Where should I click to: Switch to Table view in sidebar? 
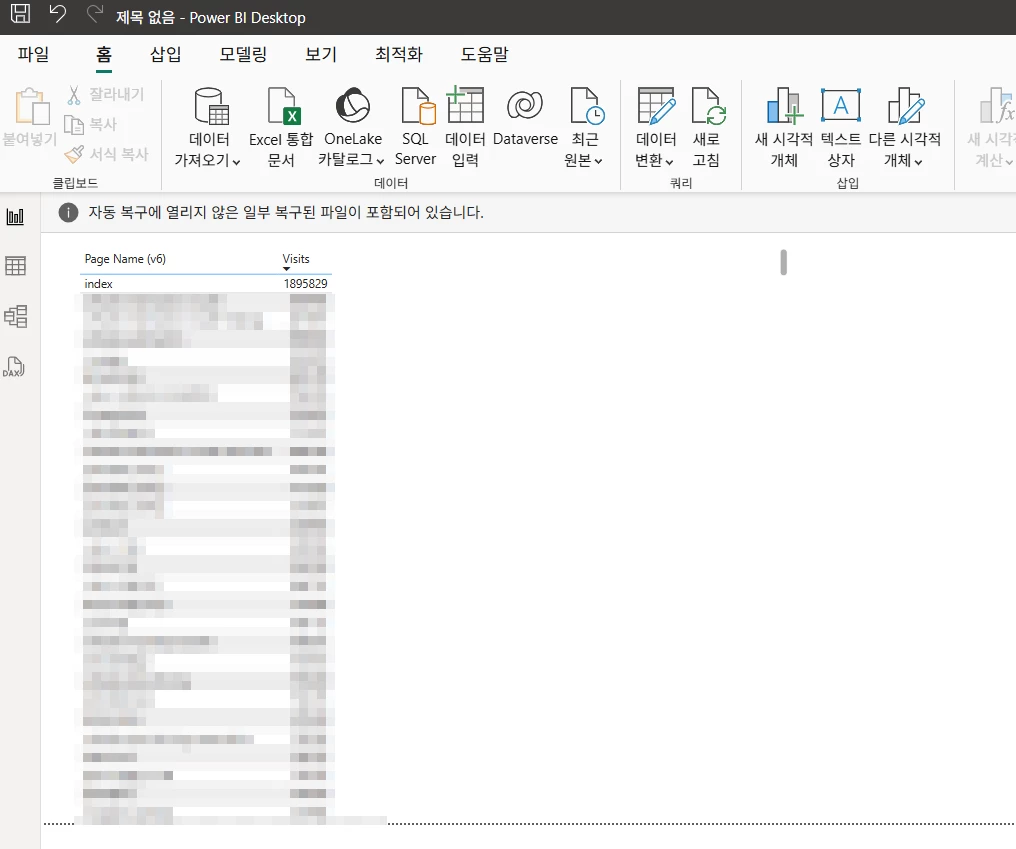pos(16,266)
